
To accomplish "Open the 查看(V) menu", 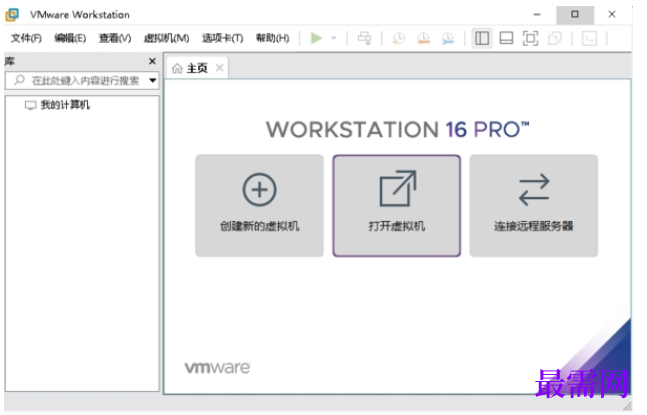I will [x=116, y=39].
